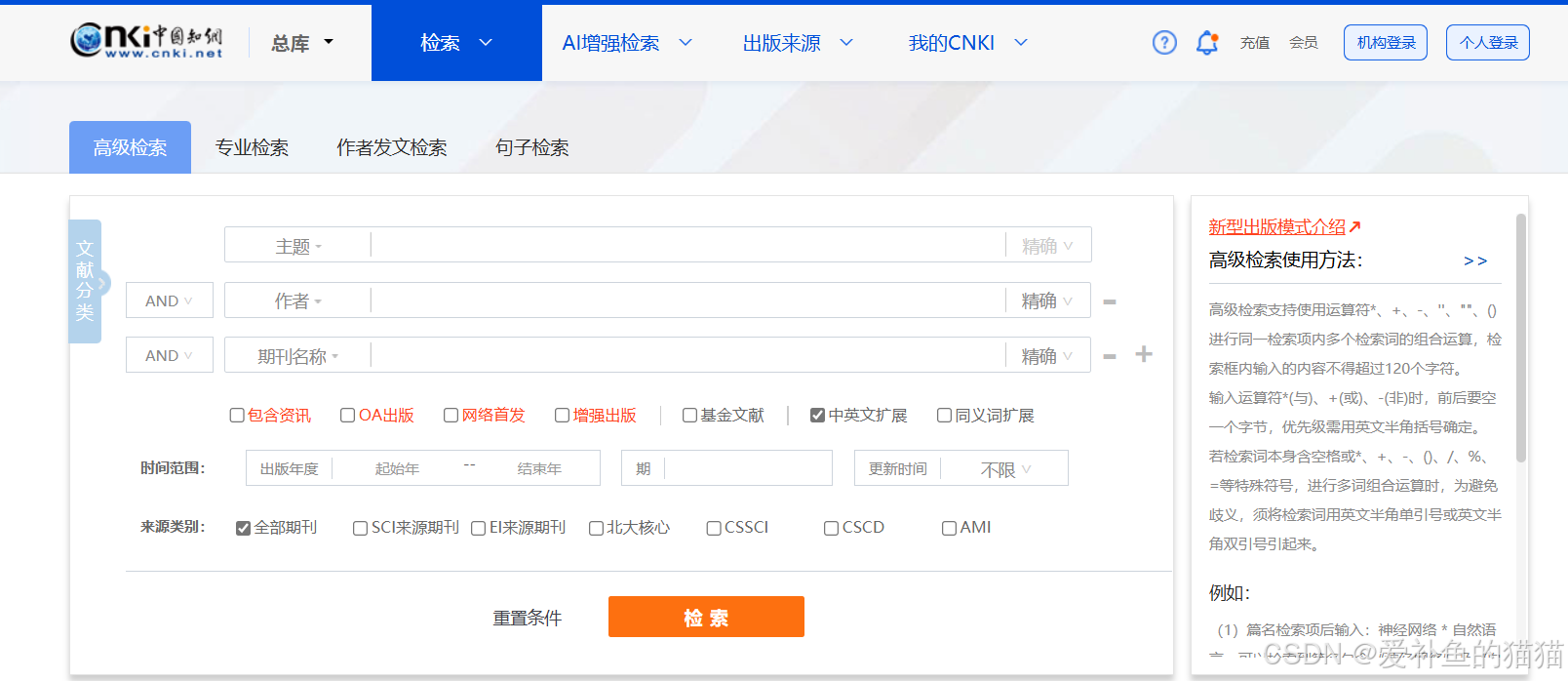Click the 结束年 end year field
Image resolution: width=1568 pixels, height=681 pixels.
click(539, 469)
